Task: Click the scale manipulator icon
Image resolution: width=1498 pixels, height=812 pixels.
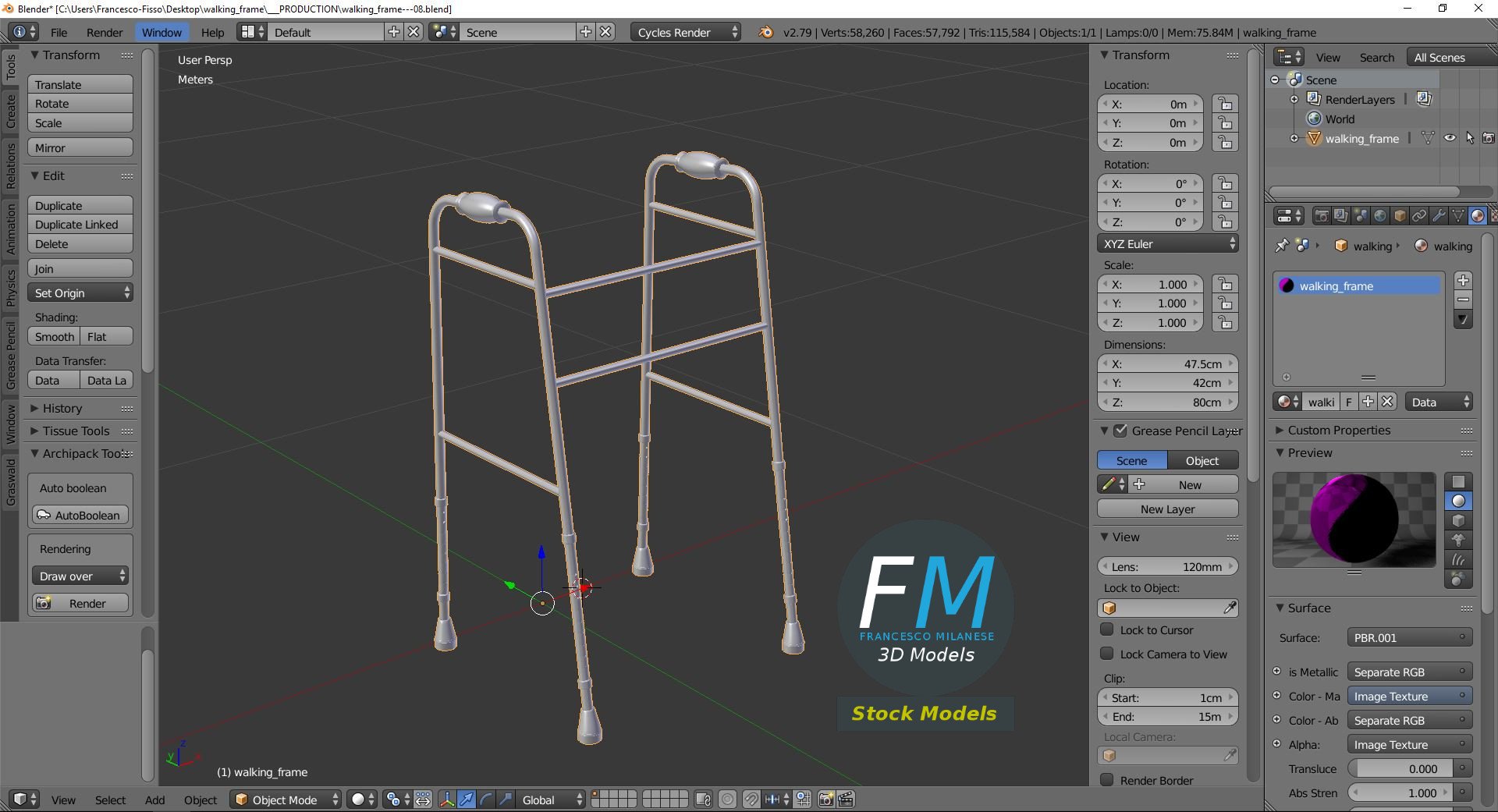Action: 506,800
